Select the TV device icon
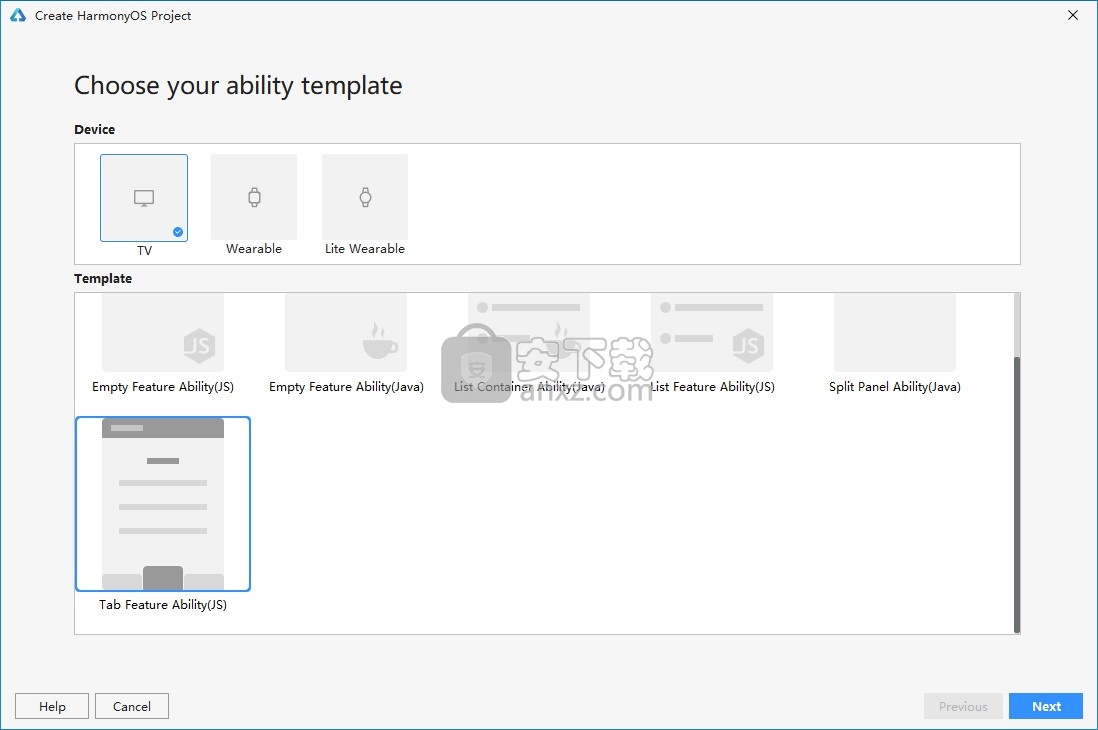Viewport: 1098px width, 730px height. (144, 198)
